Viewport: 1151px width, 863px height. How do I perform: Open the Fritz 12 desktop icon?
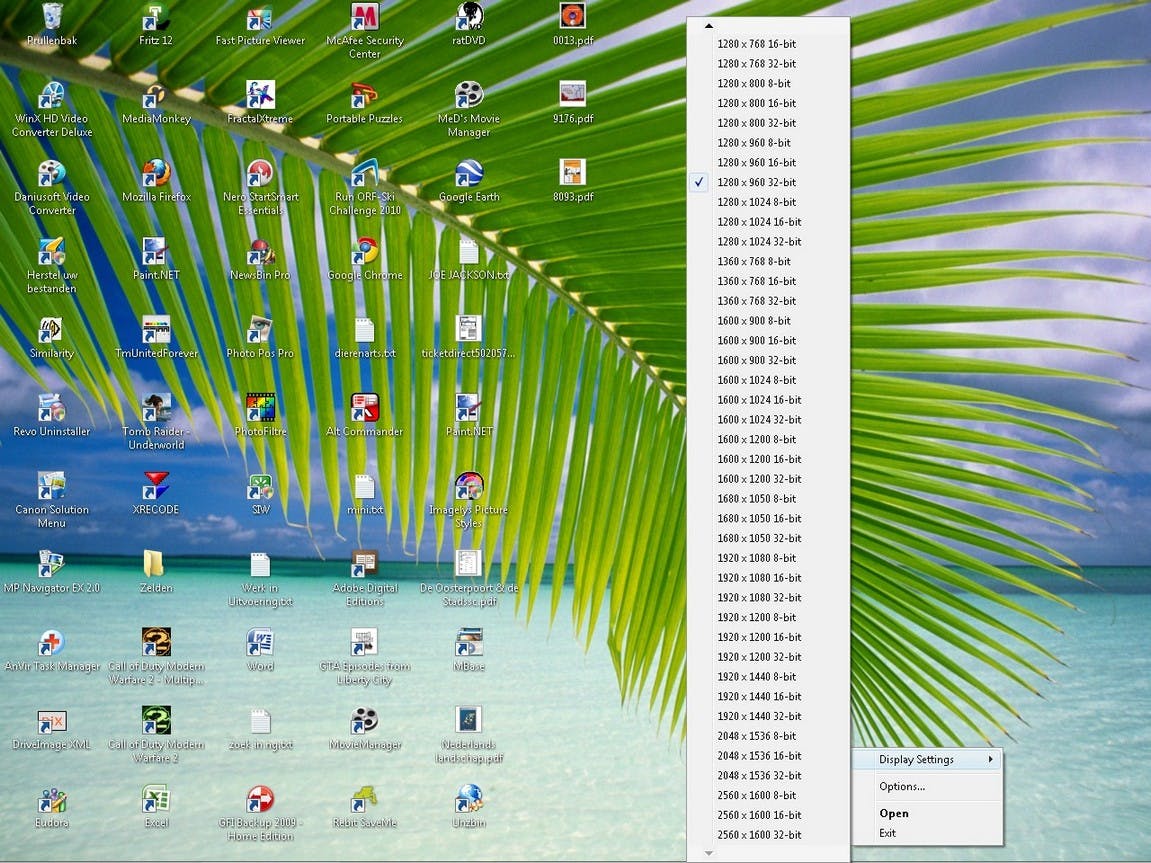tap(156, 24)
